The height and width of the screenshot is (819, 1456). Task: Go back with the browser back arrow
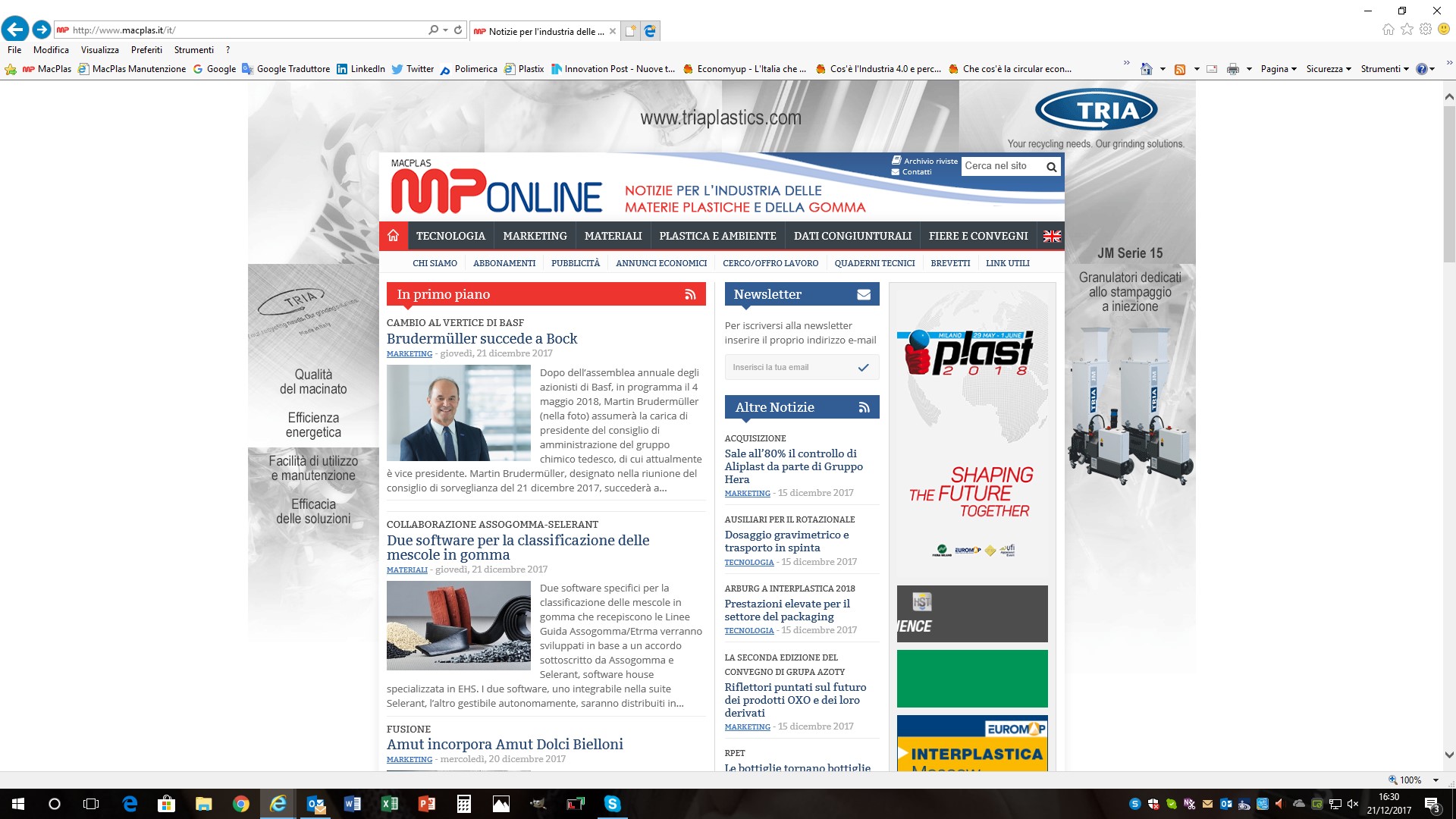15,30
